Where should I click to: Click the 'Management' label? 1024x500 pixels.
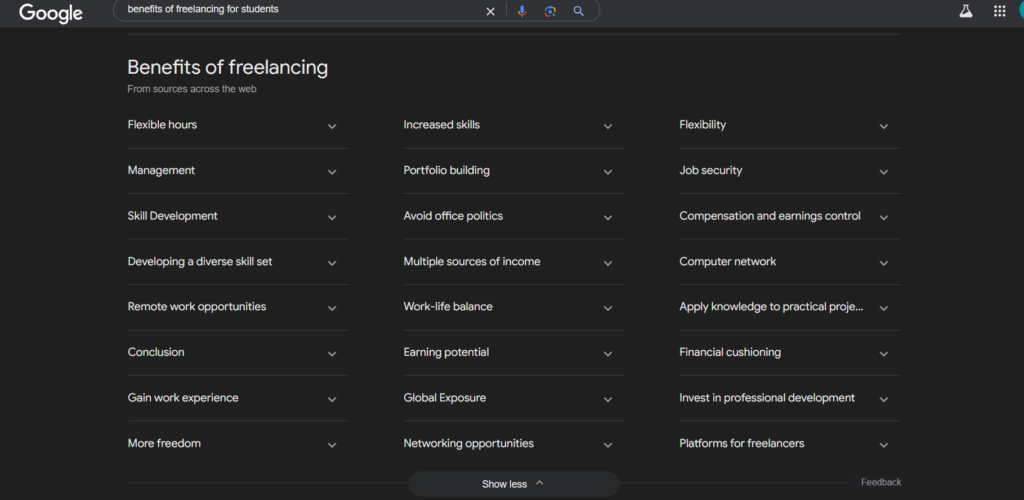pos(161,170)
